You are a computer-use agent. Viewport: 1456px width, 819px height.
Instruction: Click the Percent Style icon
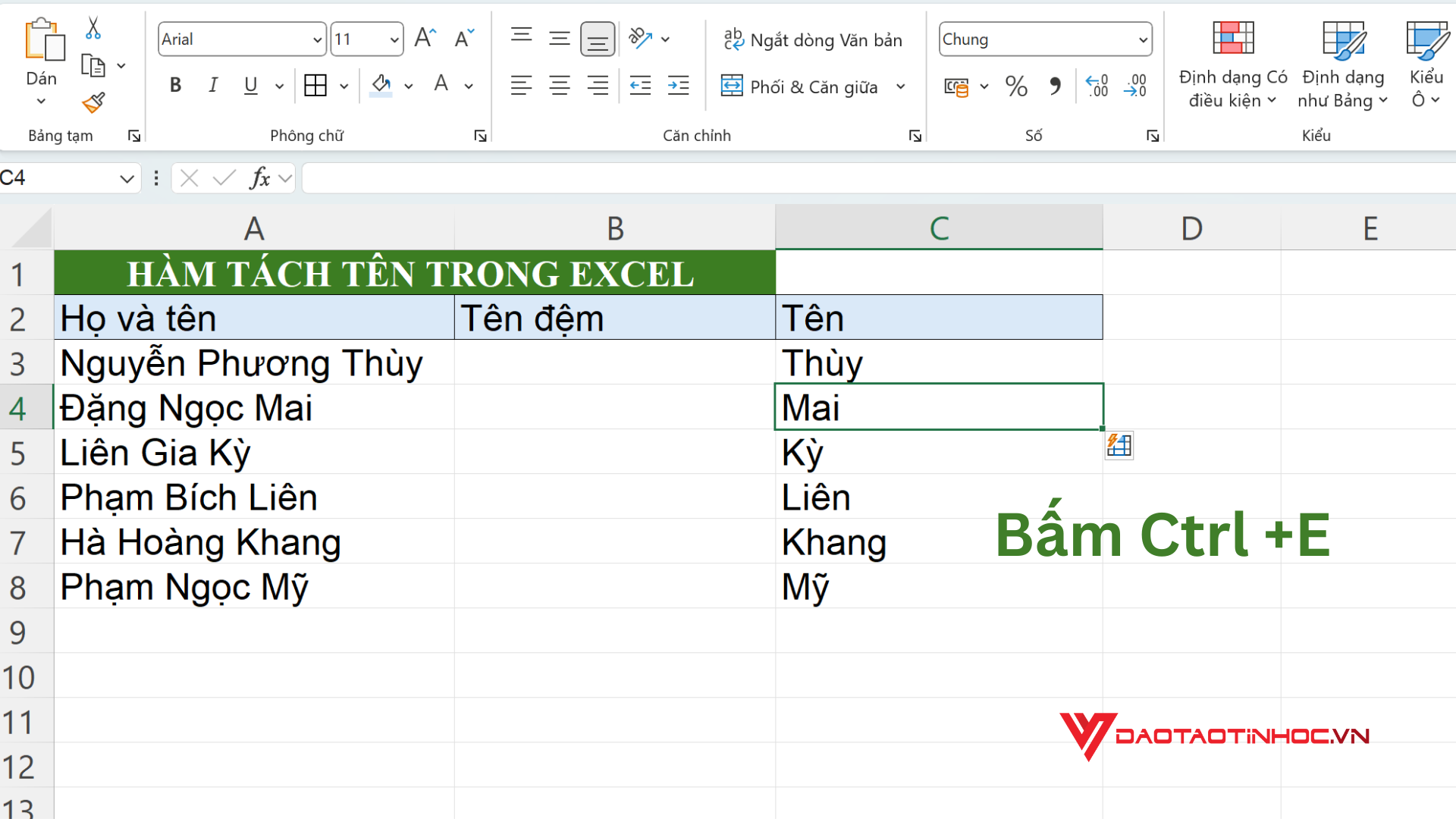pos(1016,86)
